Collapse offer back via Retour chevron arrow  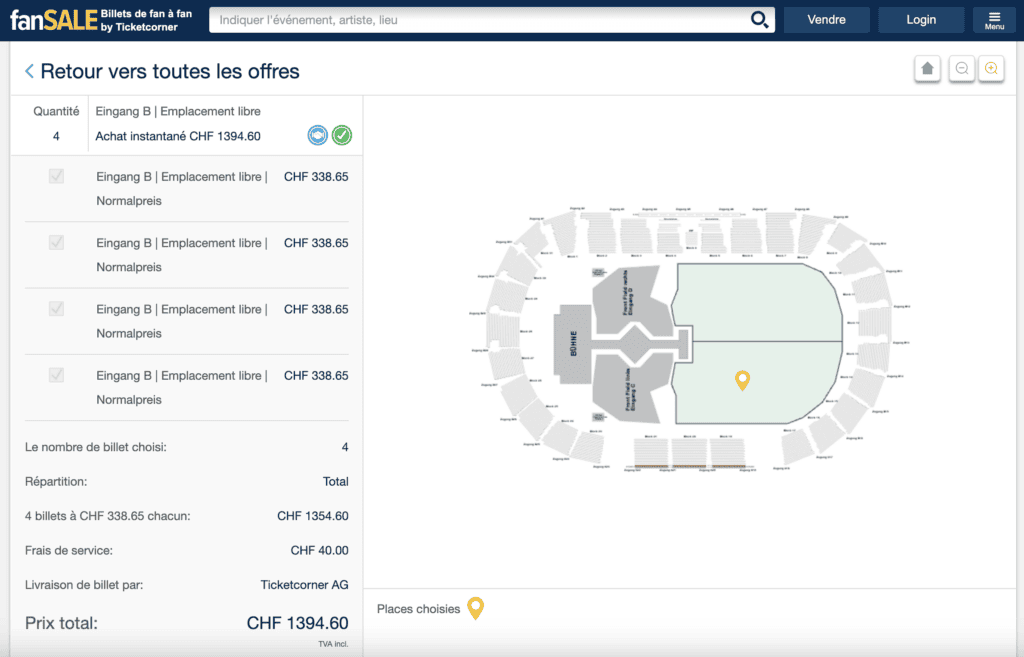28,71
